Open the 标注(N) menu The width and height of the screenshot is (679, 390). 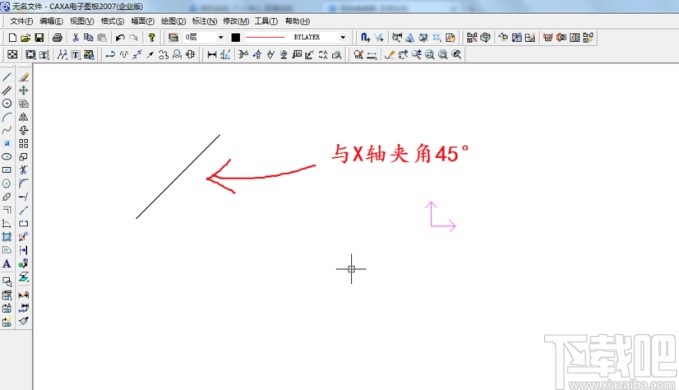point(204,21)
